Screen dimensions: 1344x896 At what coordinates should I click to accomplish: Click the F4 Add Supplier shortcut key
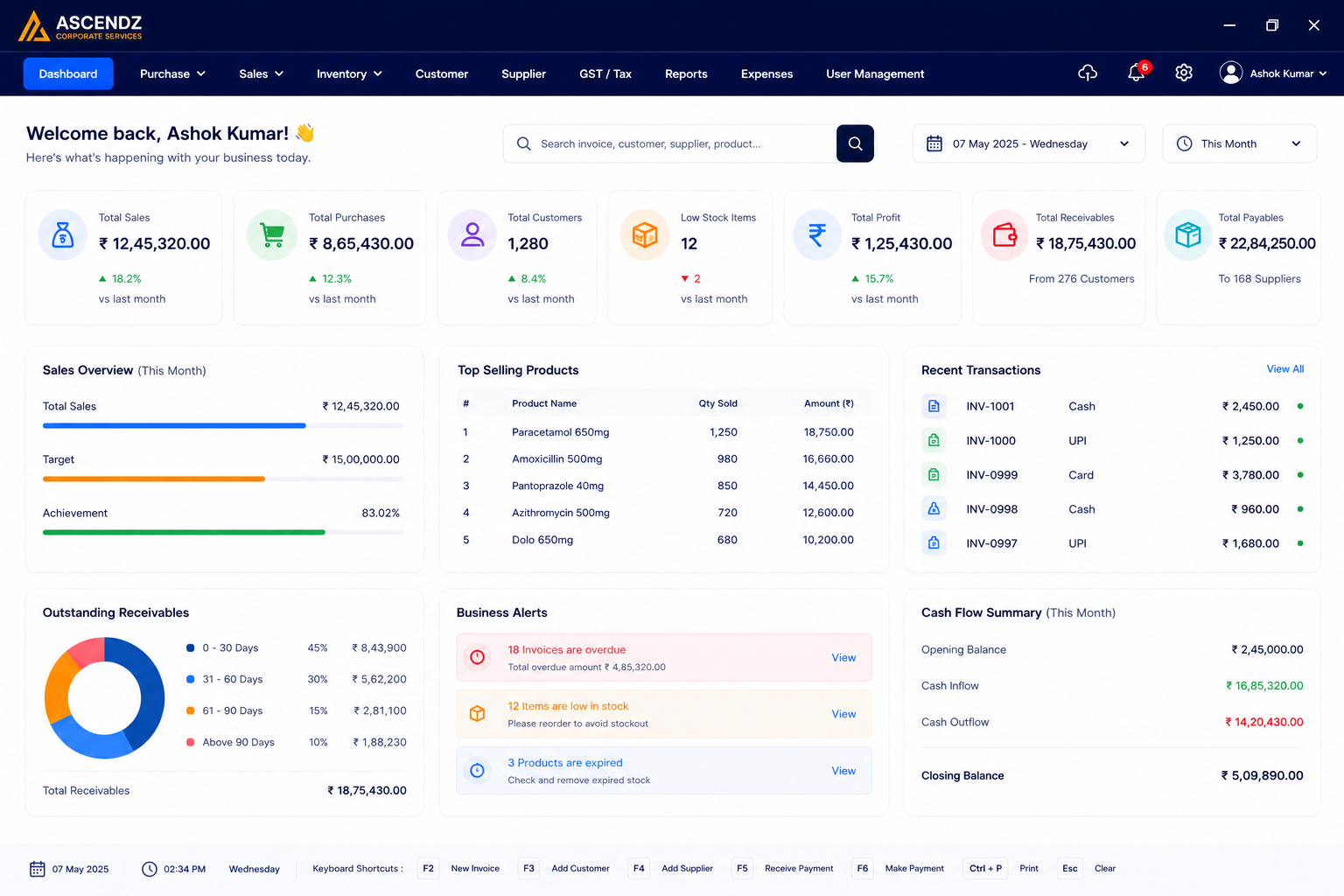(x=639, y=869)
